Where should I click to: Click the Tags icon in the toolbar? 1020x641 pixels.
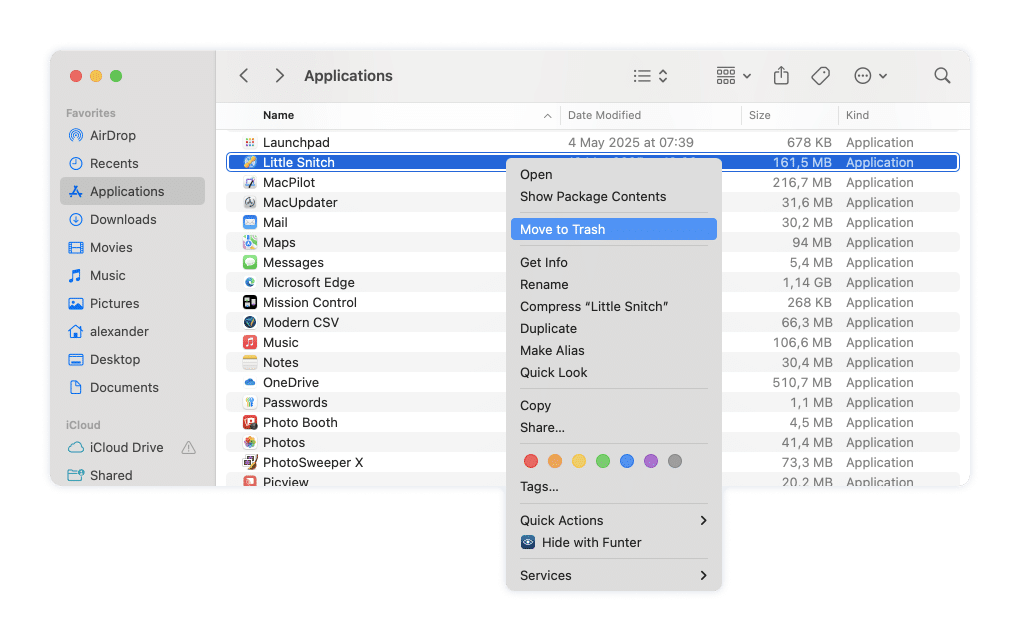(821, 75)
